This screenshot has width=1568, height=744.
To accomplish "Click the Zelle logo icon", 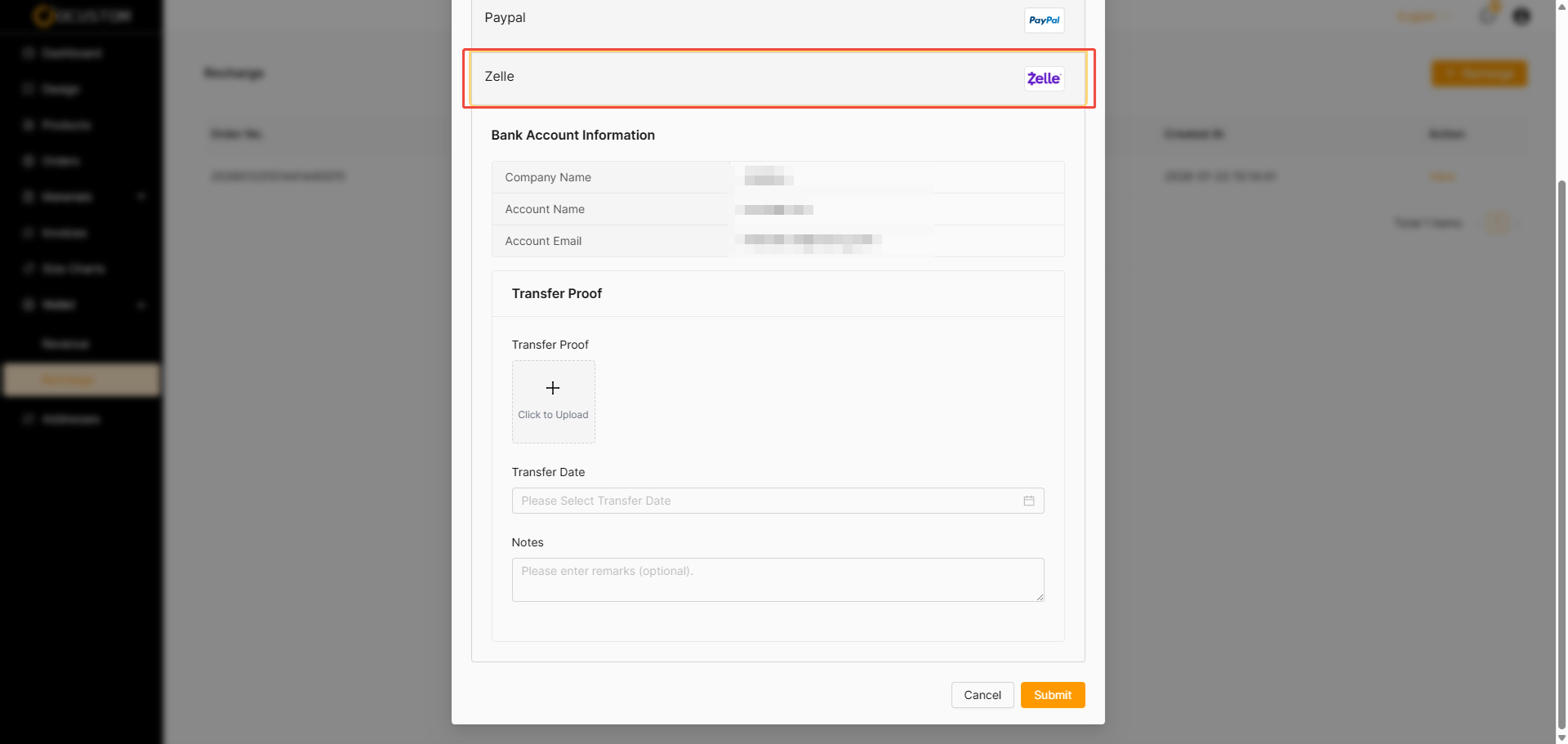I will 1044,78.
